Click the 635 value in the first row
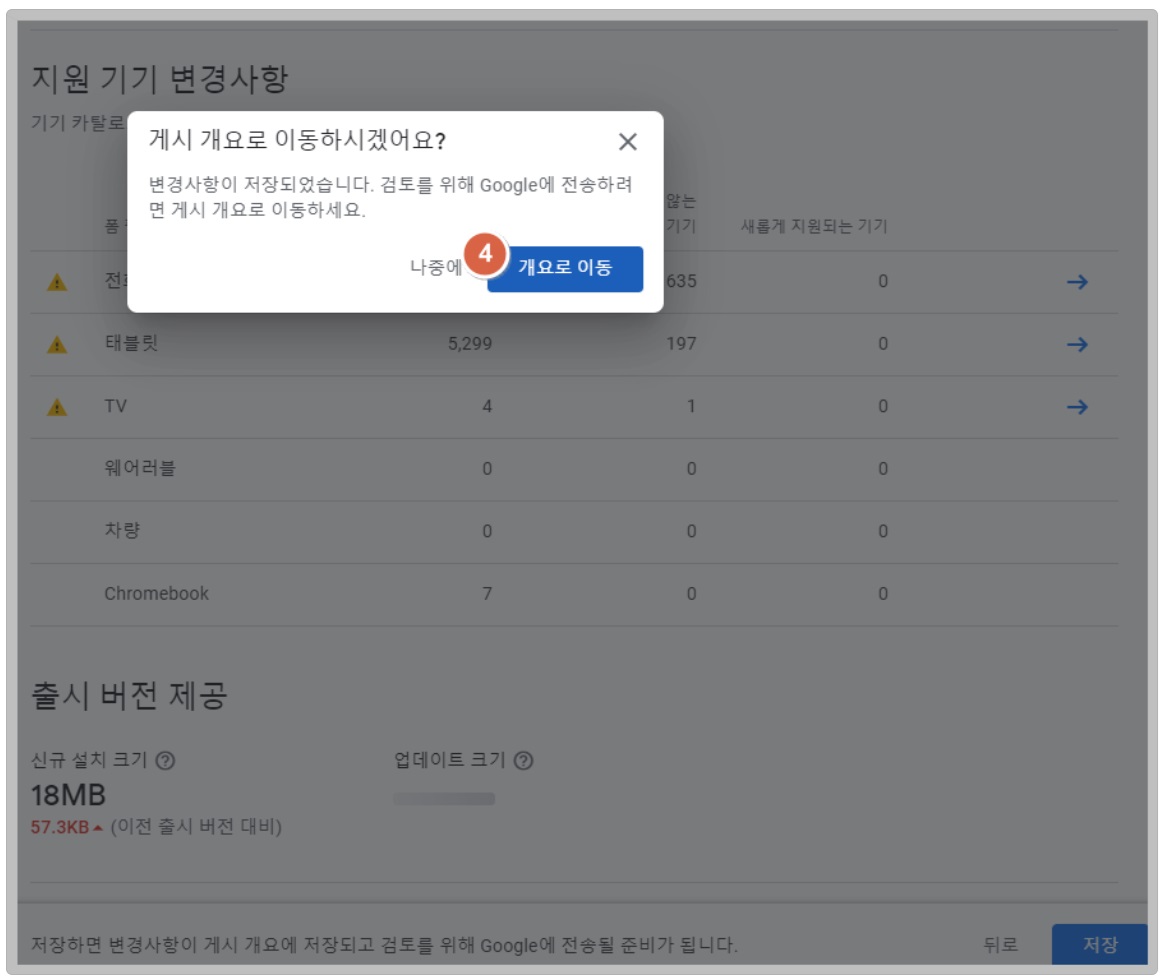This screenshot has width=1168, height=978. (x=681, y=281)
